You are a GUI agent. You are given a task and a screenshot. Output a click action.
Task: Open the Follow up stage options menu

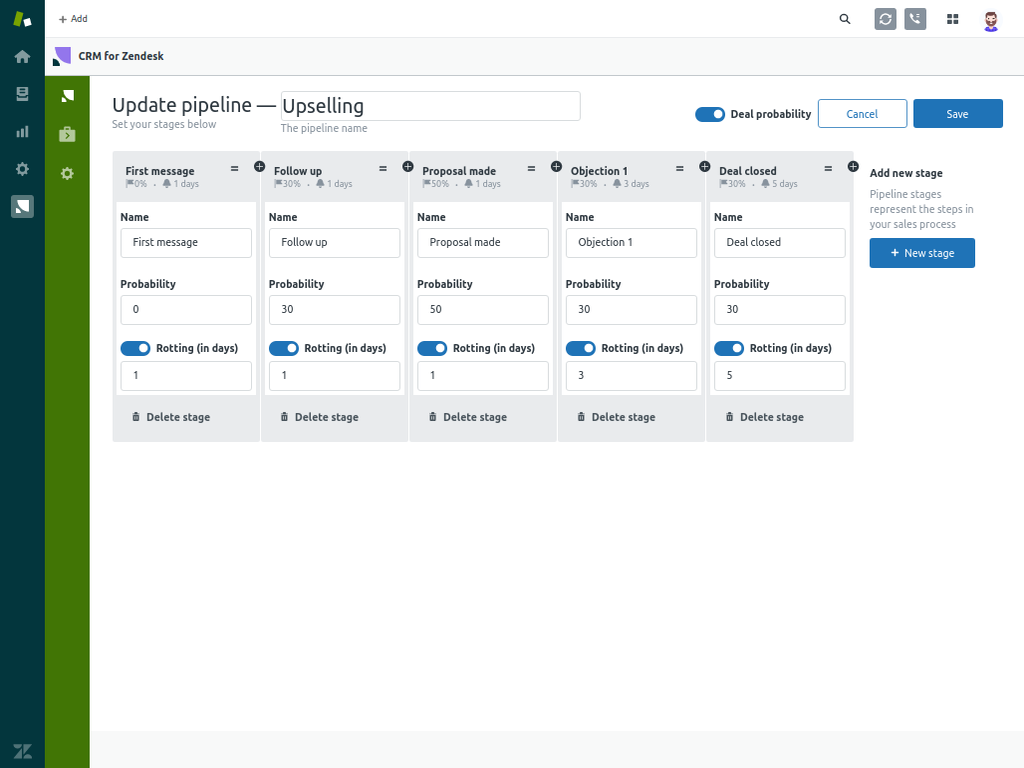[x=383, y=168]
